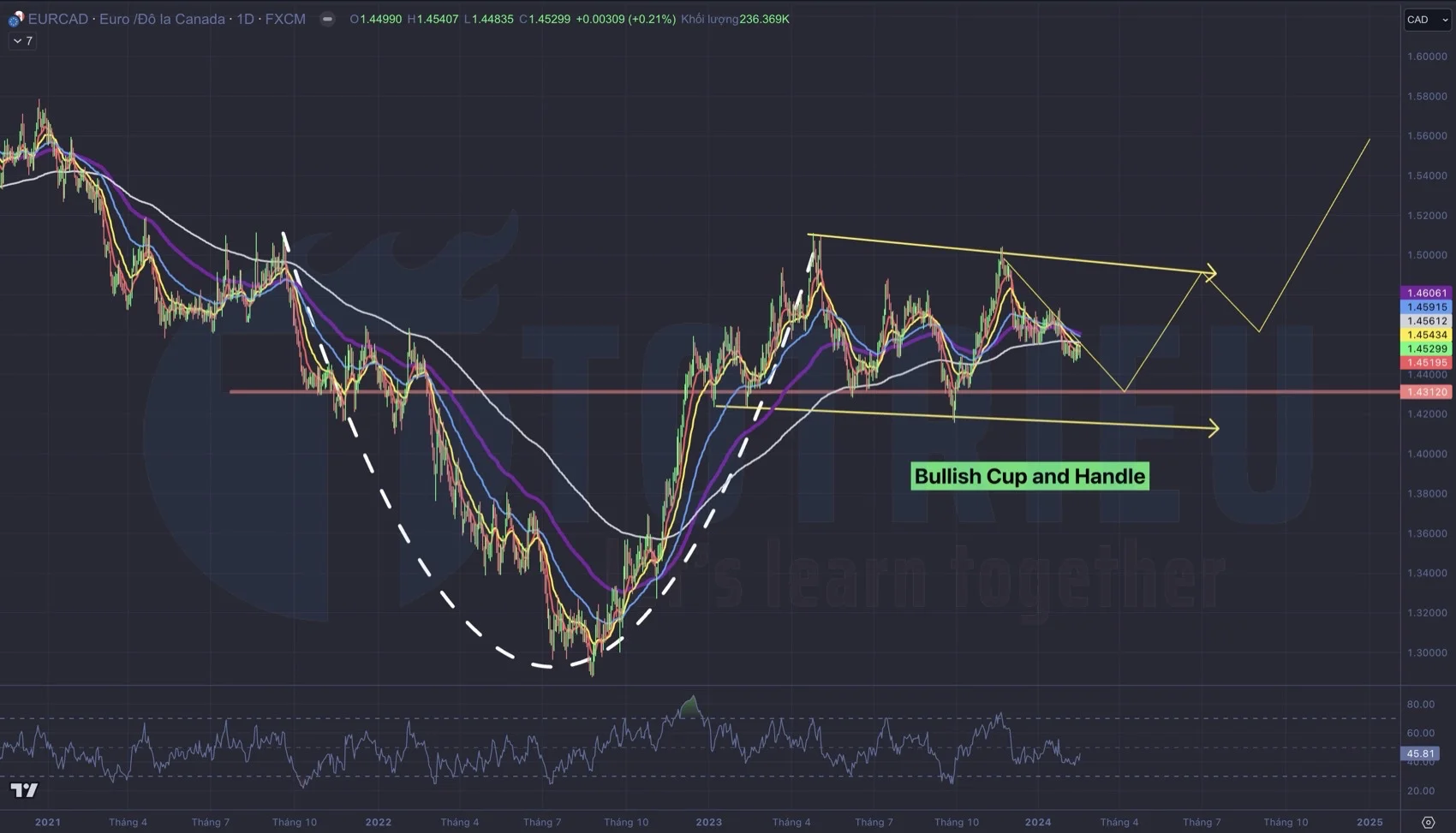Click the 20.00 RSI axis label

1420,790
